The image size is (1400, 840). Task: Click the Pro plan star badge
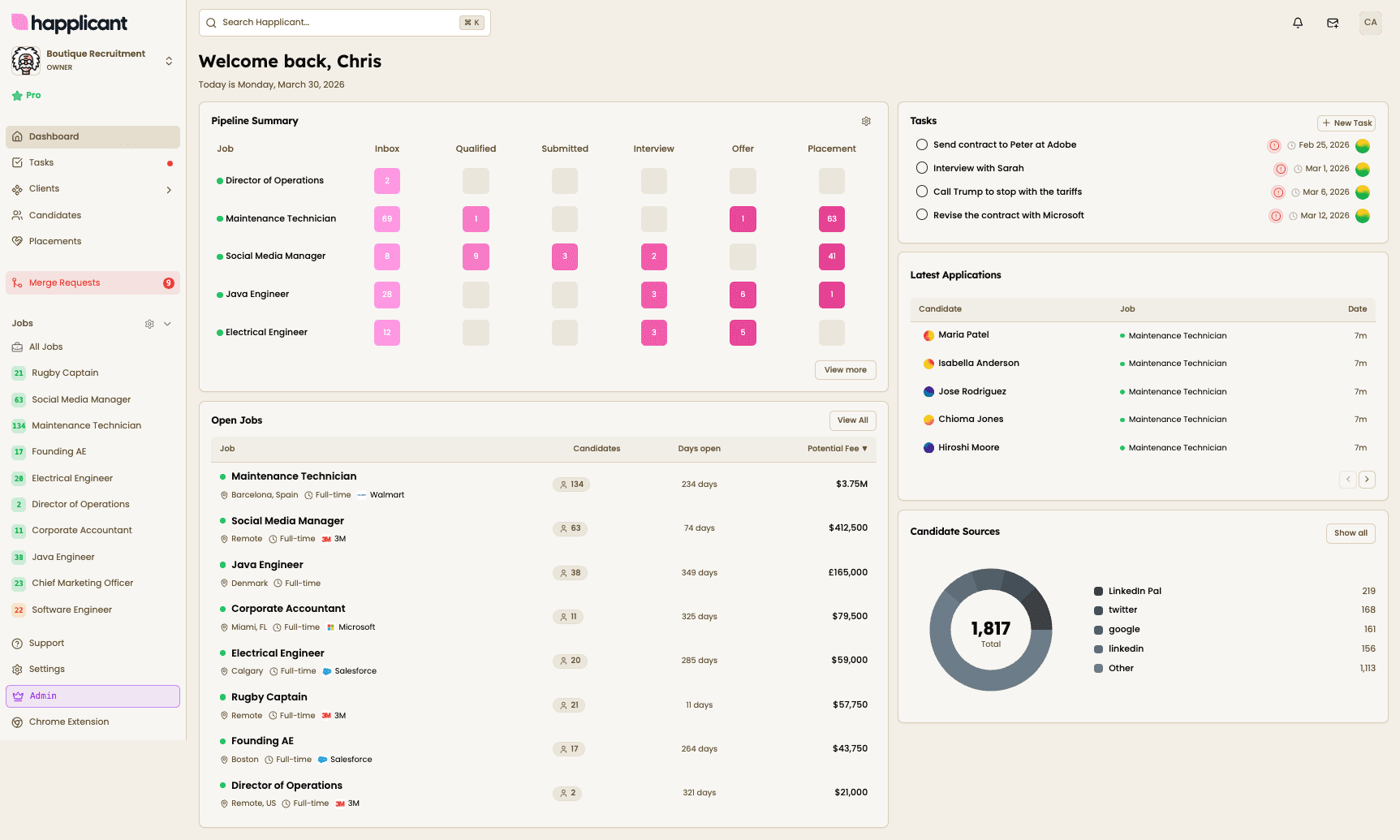tap(26, 95)
